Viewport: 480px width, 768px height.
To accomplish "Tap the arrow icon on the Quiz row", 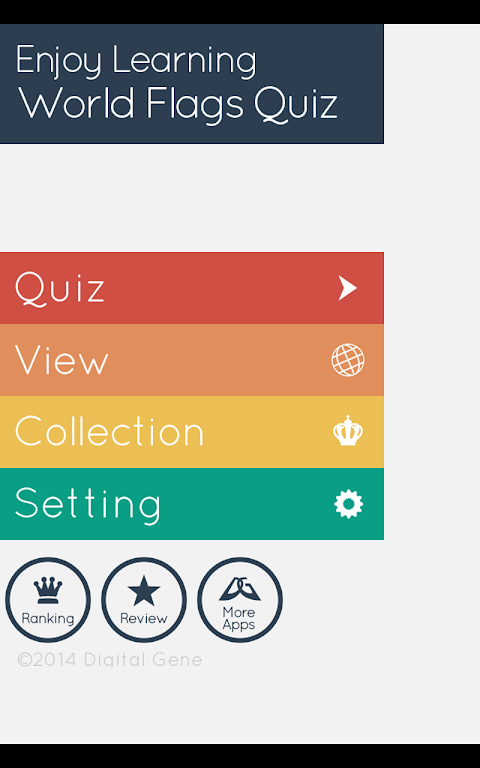I will (348, 288).
